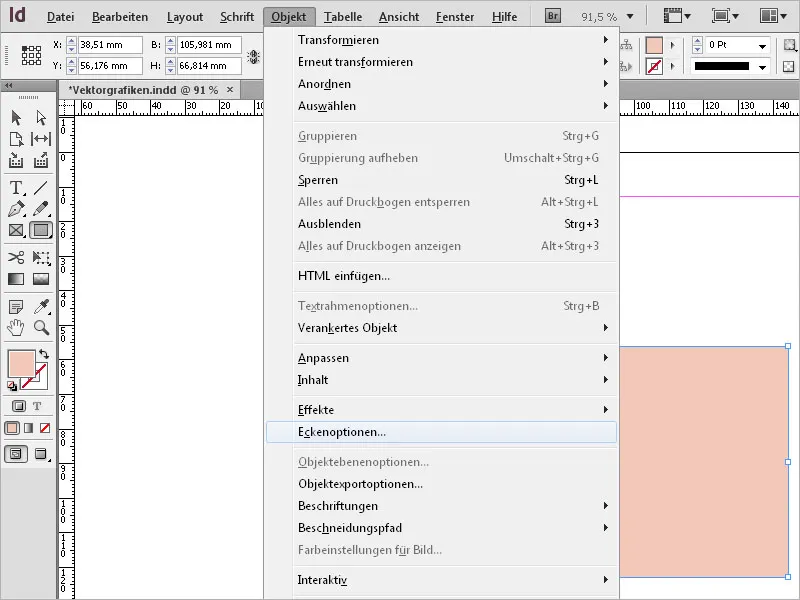Close the Vektorgrafiken.indd tab
The width and height of the screenshot is (800, 600).
point(230,90)
